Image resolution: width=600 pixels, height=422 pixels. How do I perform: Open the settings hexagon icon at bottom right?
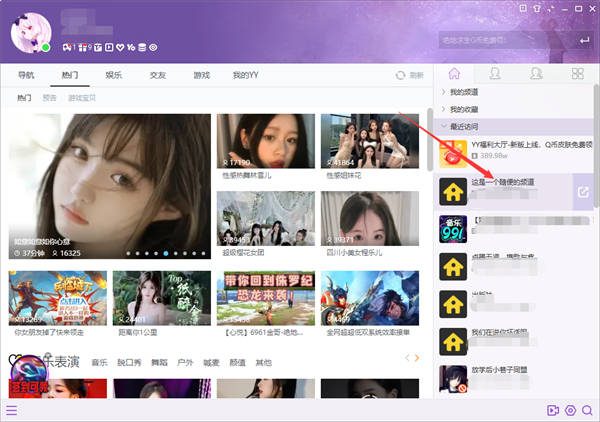pyautogui.click(x=570, y=411)
